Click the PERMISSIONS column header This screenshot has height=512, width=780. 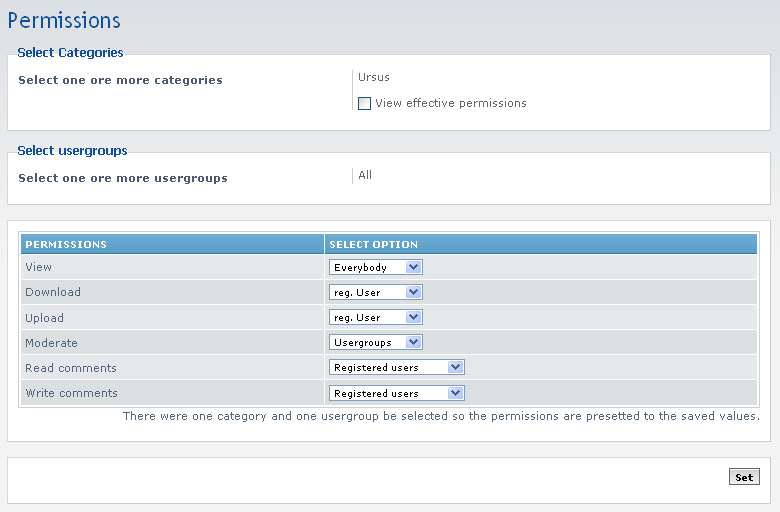pyautogui.click(x=66, y=244)
